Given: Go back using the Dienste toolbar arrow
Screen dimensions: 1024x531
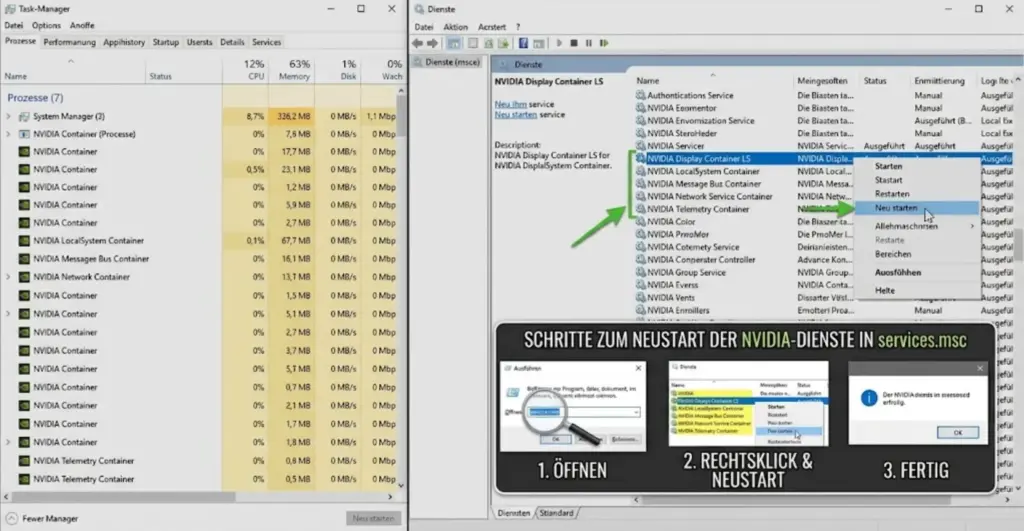Looking at the screenshot, I should pos(417,43).
